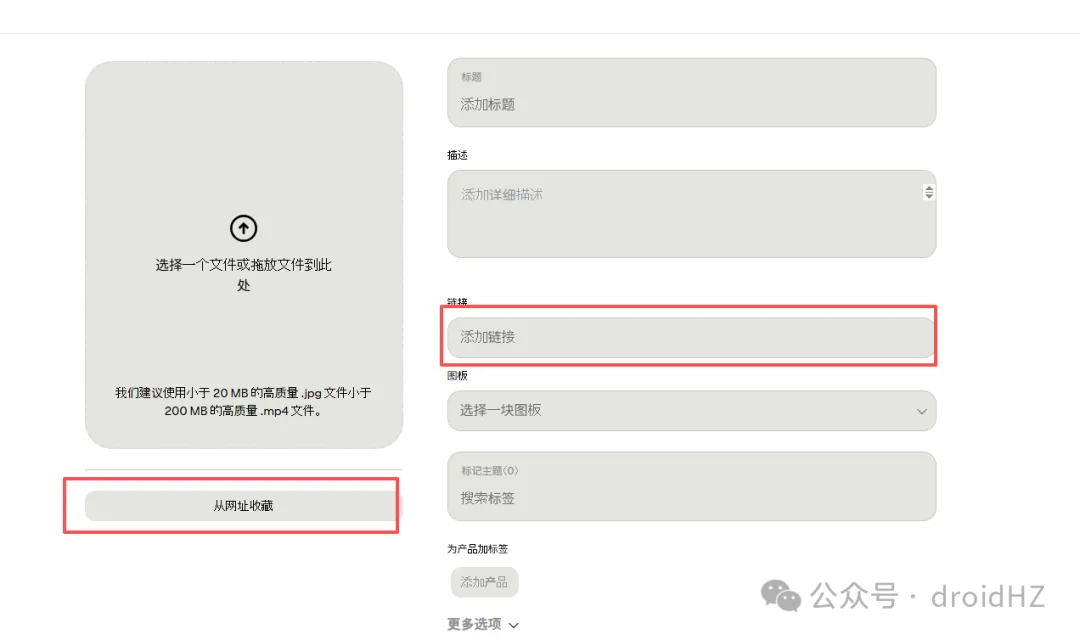Open the 选择一块图板 board dropdown
This screenshot has width=1080, height=640.
tap(690, 411)
